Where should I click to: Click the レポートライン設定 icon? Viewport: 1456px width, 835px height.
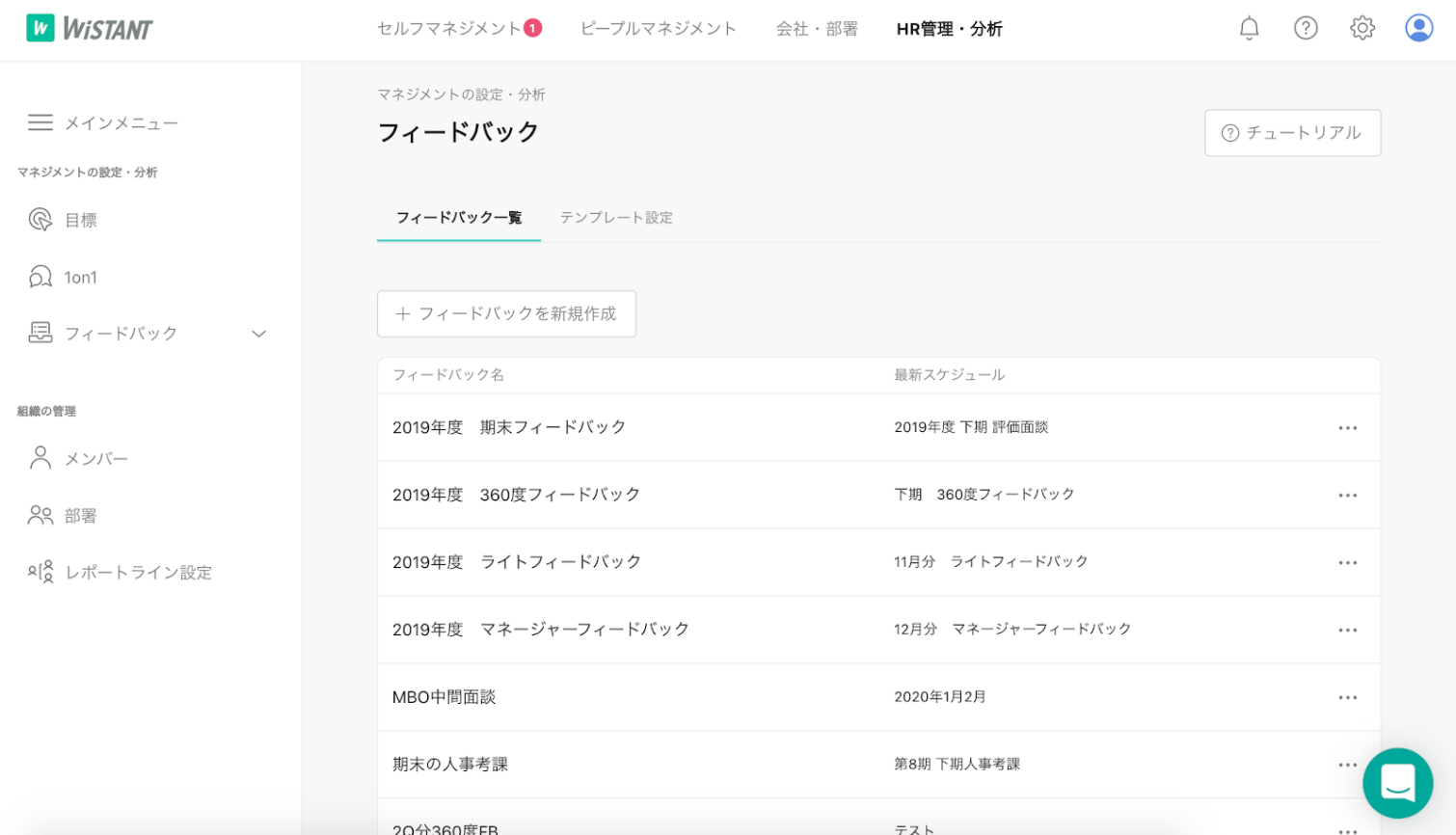tap(40, 573)
